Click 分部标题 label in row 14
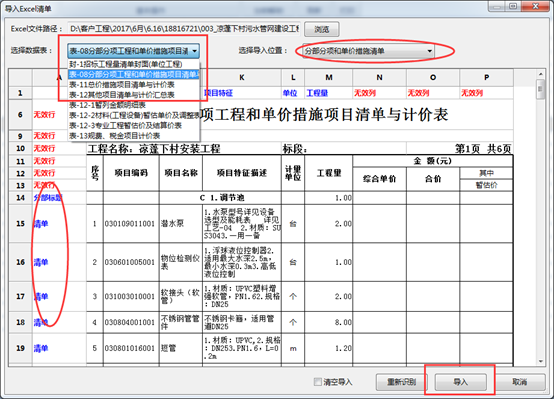 pyautogui.click(x=48, y=198)
